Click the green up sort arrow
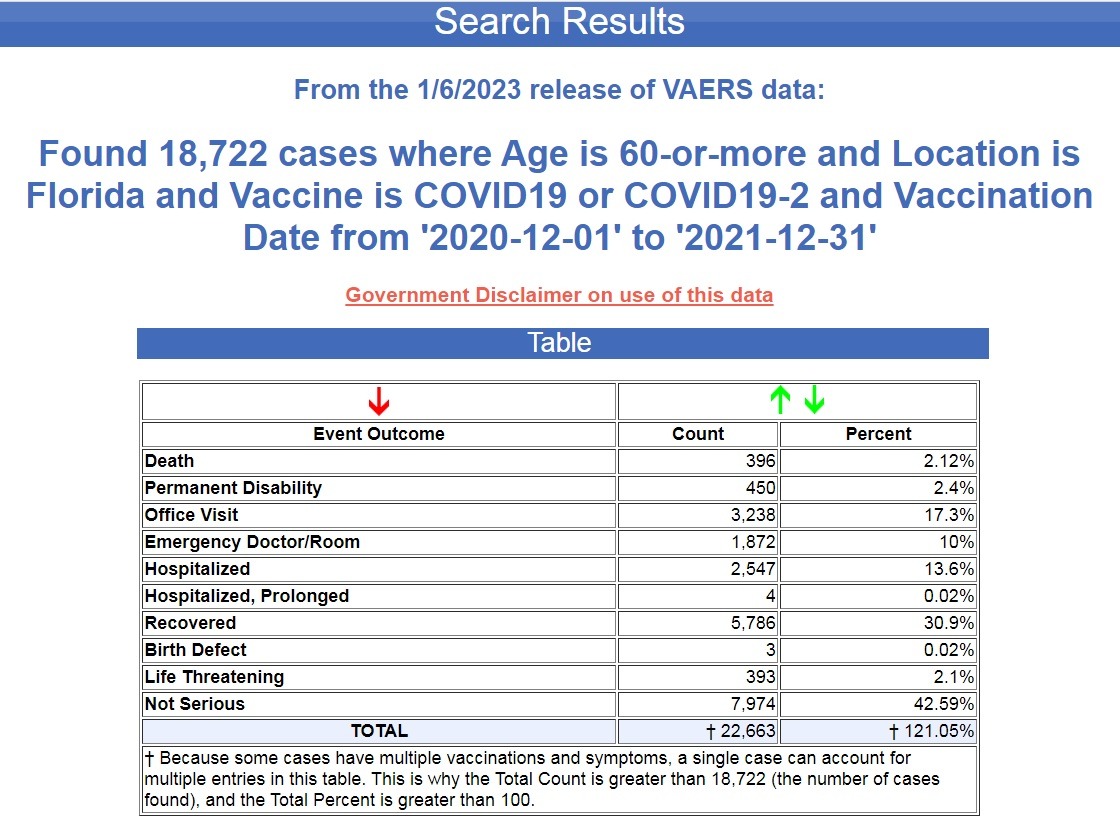 tap(781, 401)
